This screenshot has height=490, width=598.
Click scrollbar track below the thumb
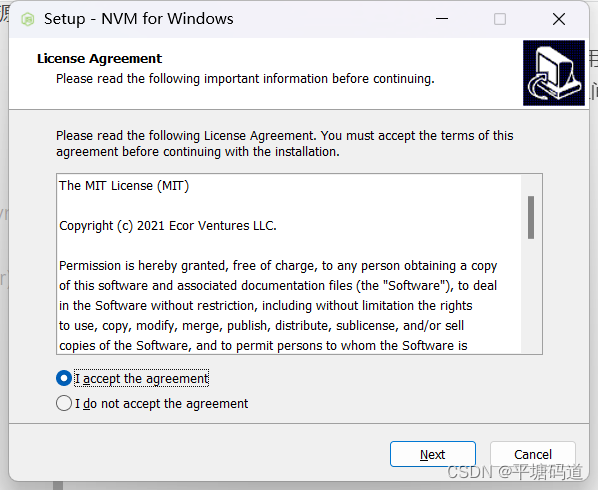point(531,296)
